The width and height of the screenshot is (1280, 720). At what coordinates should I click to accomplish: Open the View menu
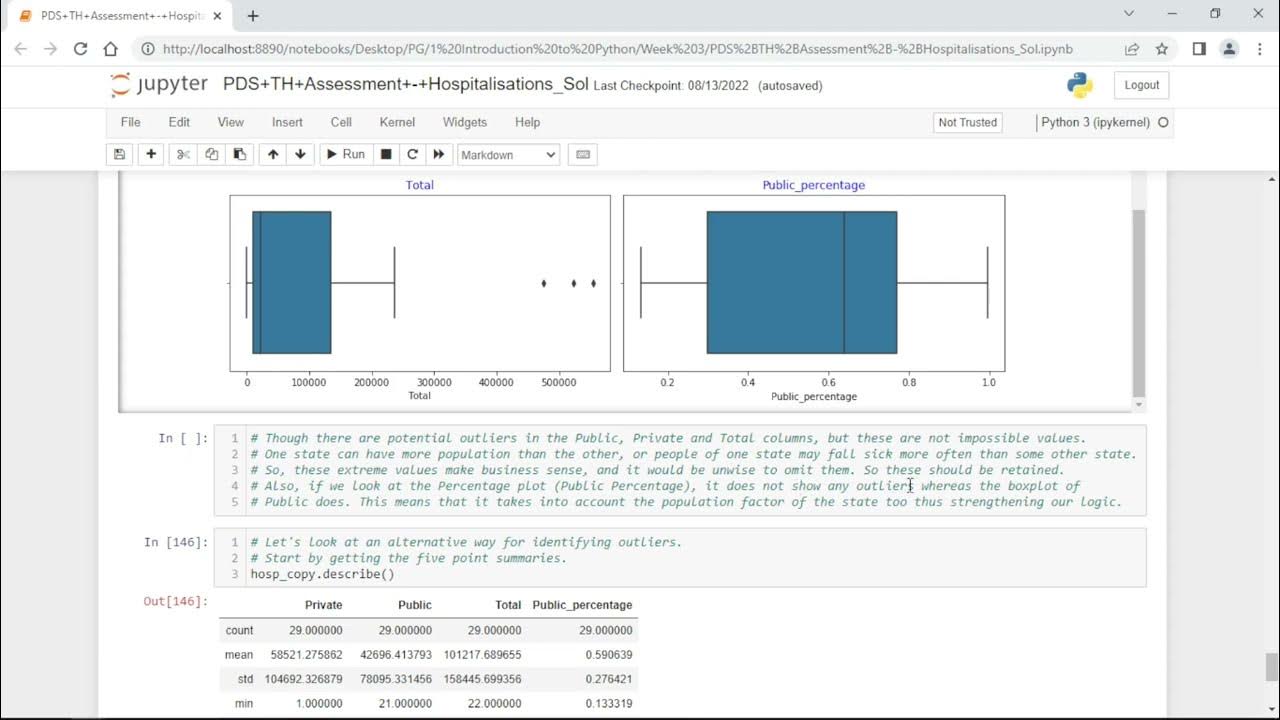(x=230, y=122)
